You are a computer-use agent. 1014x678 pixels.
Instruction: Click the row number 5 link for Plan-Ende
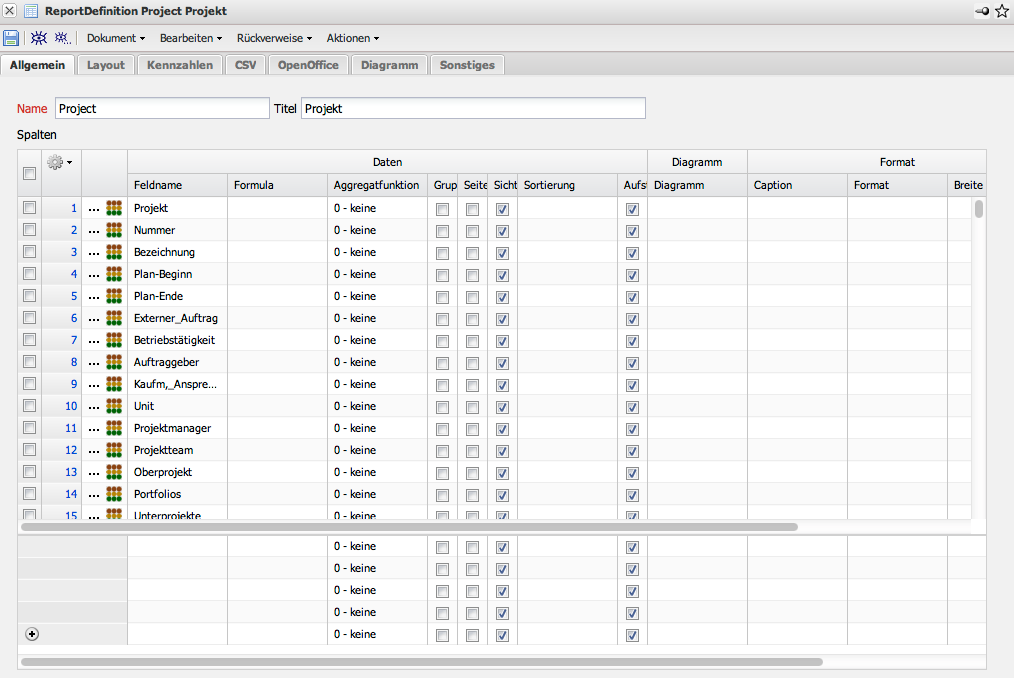[x=73, y=296]
